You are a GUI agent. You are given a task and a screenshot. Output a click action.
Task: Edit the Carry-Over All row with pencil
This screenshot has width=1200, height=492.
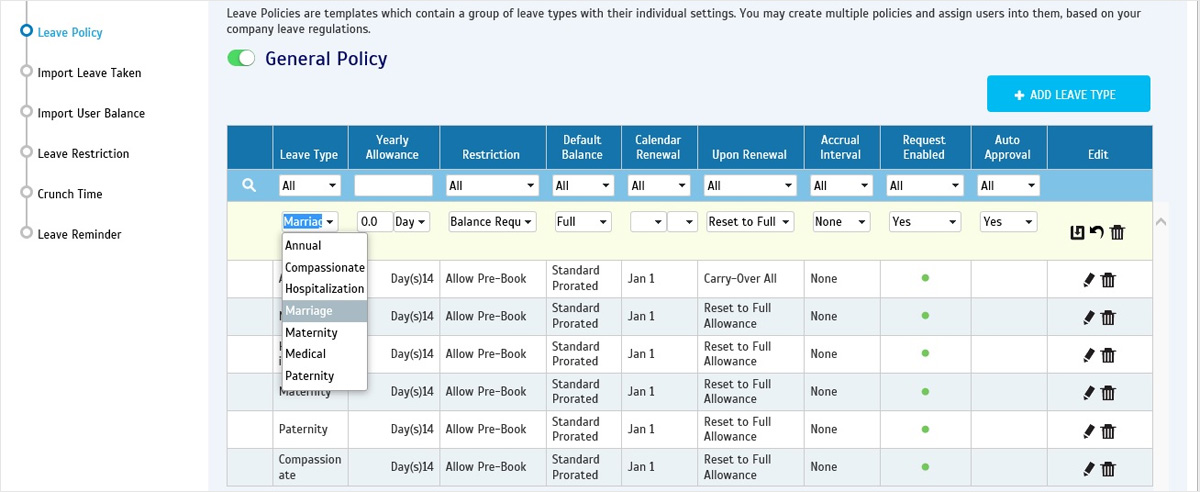pyautogui.click(x=1089, y=280)
